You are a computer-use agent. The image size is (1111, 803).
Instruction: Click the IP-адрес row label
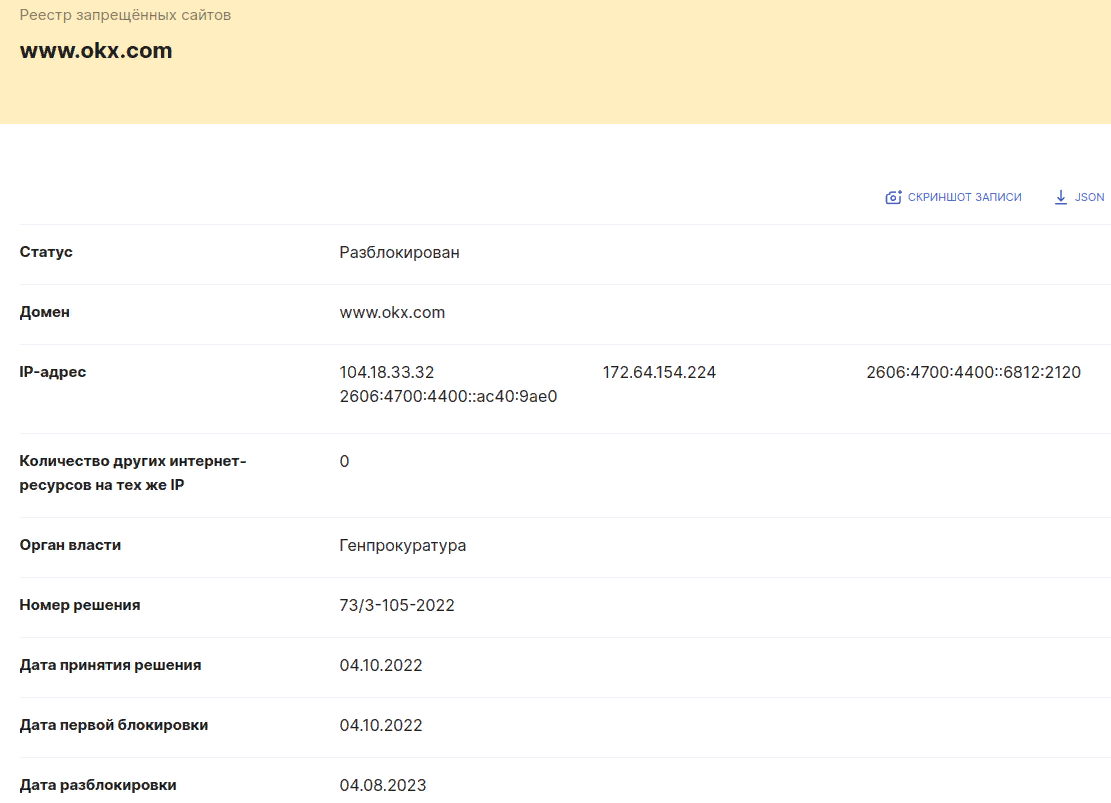[x=53, y=372]
